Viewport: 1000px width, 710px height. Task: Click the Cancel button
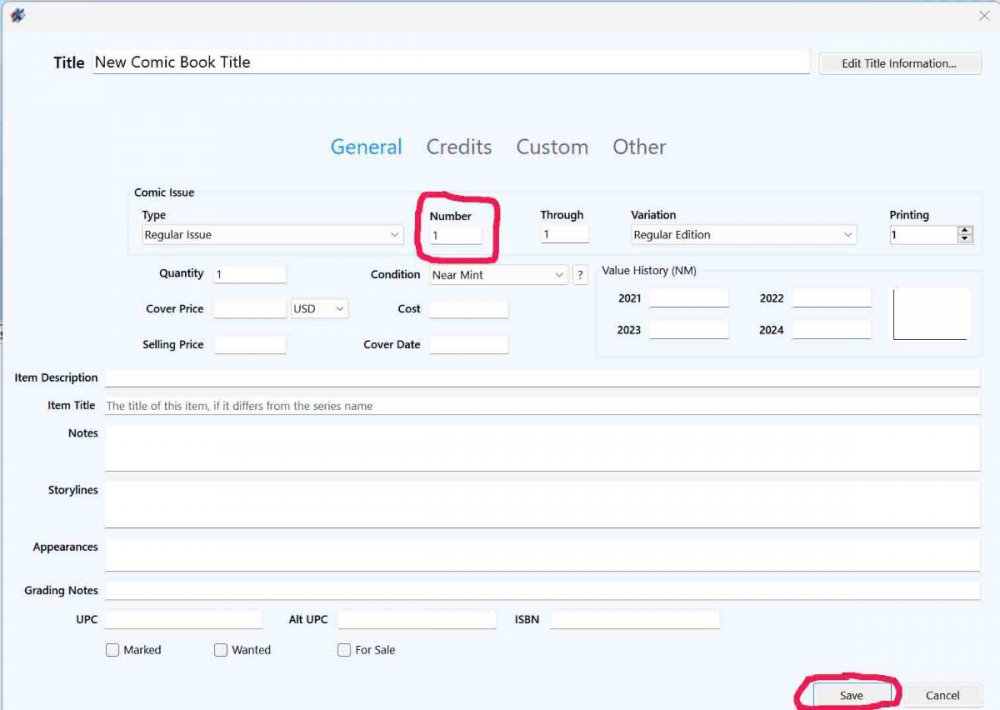coord(942,695)
